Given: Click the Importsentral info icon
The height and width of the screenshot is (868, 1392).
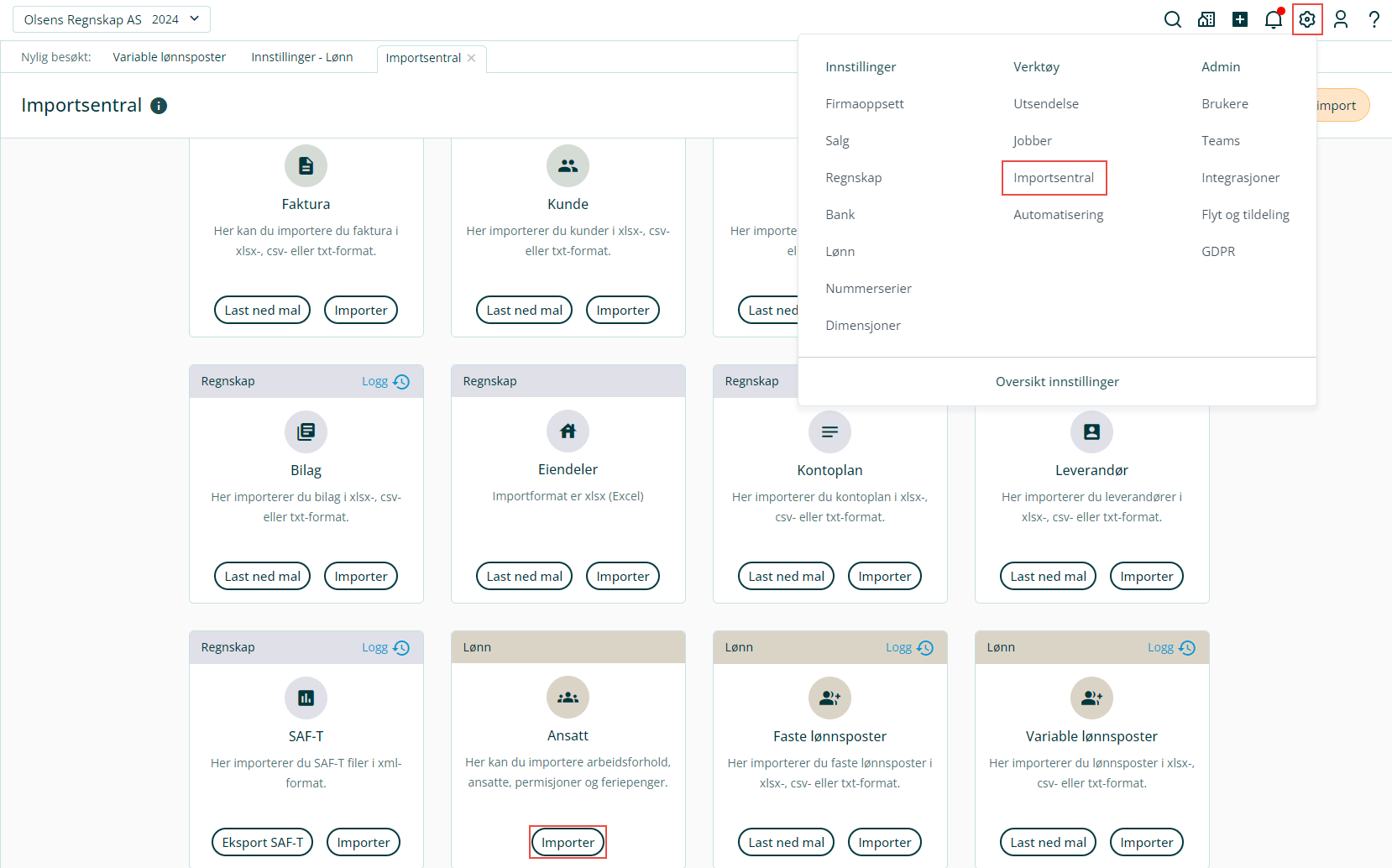Looking at the screenshot, I should click(x=159, y=106).
